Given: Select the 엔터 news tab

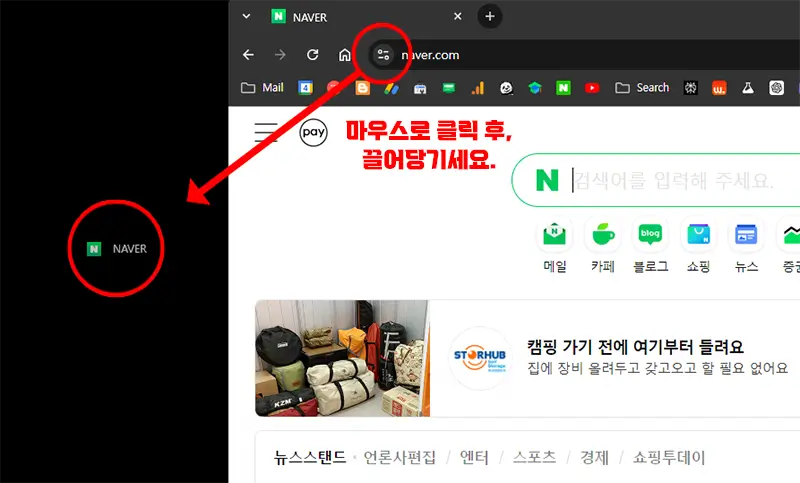Looking at the screenshot, I should point(474,457).
